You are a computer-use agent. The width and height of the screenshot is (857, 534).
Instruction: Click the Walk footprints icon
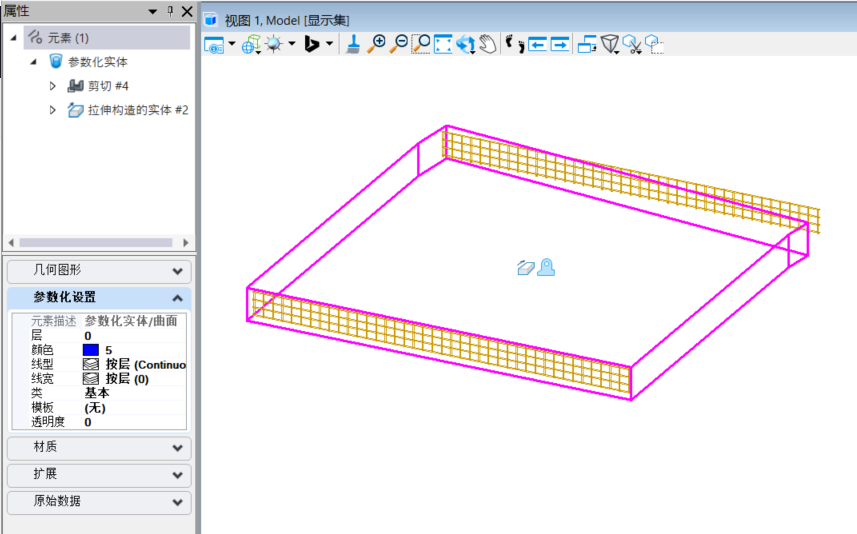[x=514, y=44]
